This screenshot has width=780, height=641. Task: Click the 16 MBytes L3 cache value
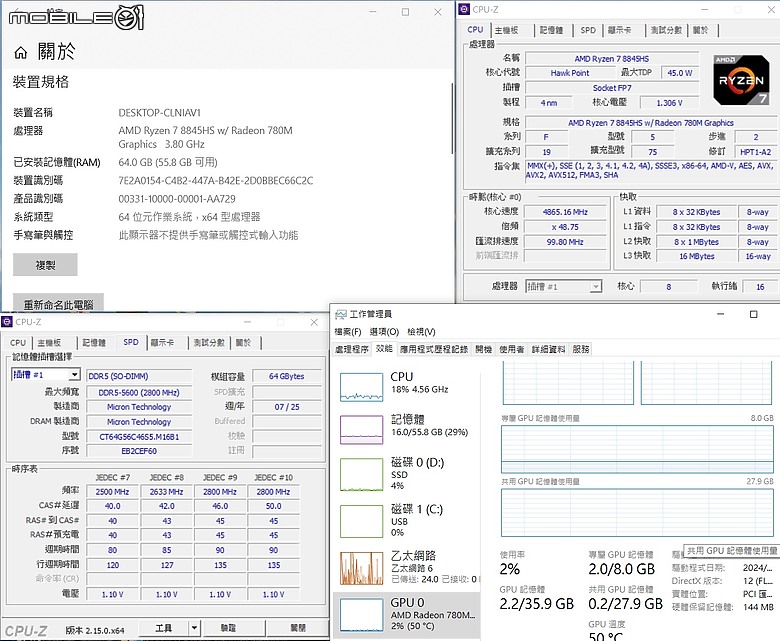[x=697, y=256]
